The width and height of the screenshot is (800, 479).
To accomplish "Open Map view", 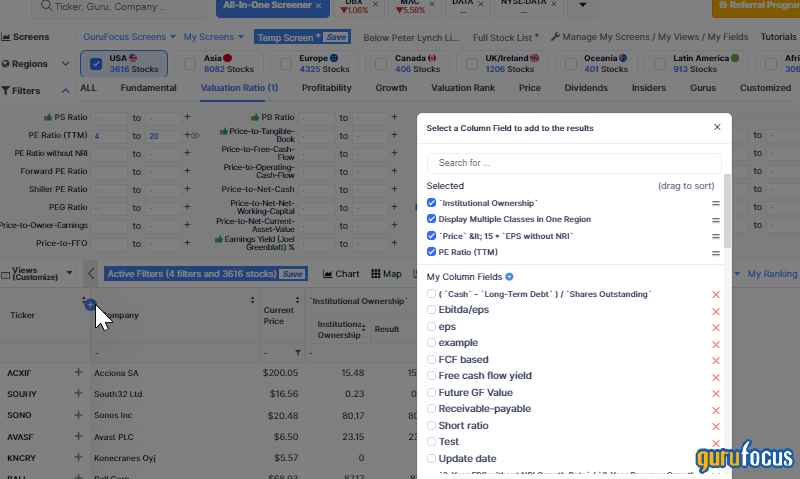I will coord(386,274).
